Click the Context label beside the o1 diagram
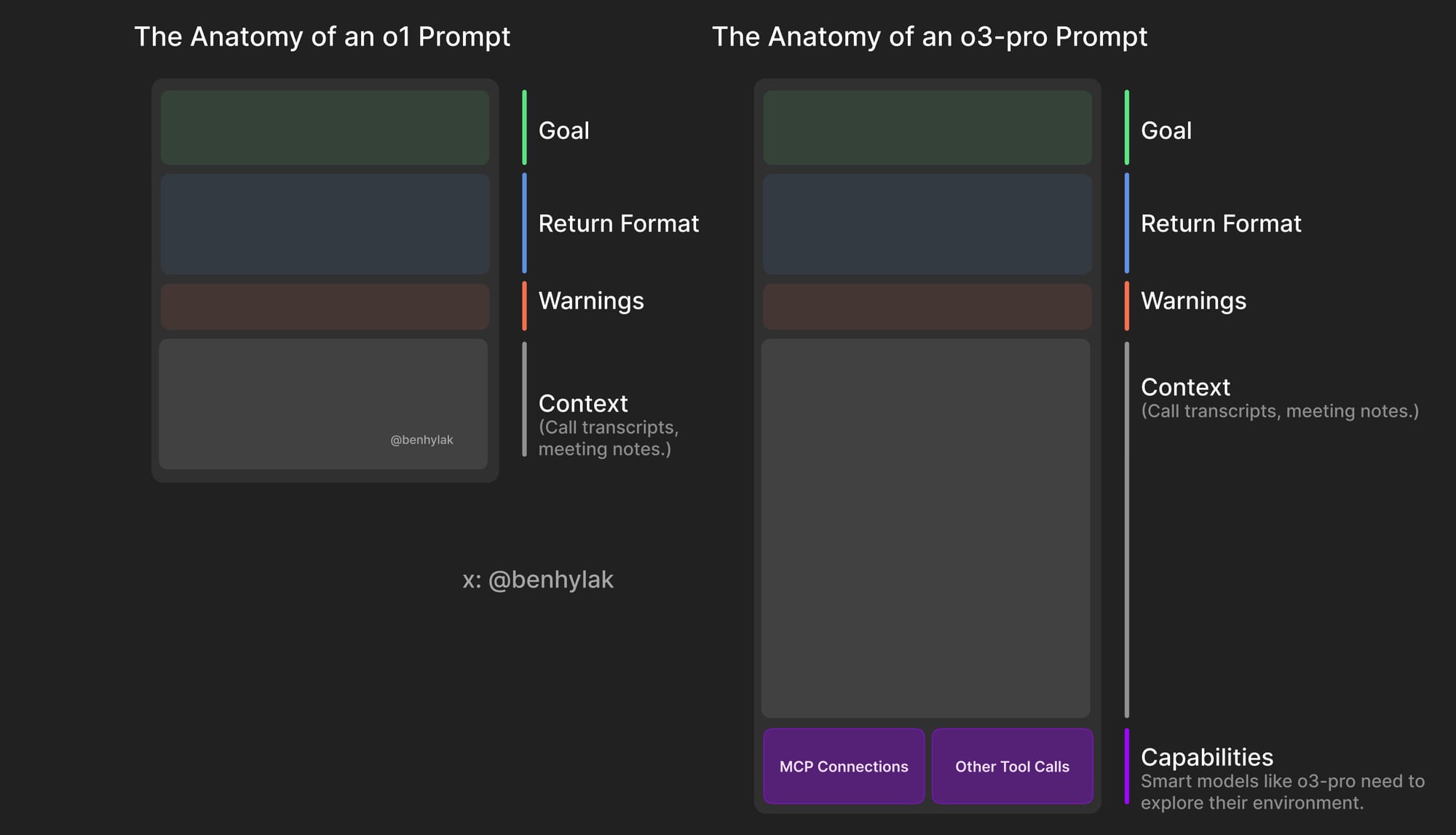The width and height of the screenshot is (1456, 835). pos(582,403)
